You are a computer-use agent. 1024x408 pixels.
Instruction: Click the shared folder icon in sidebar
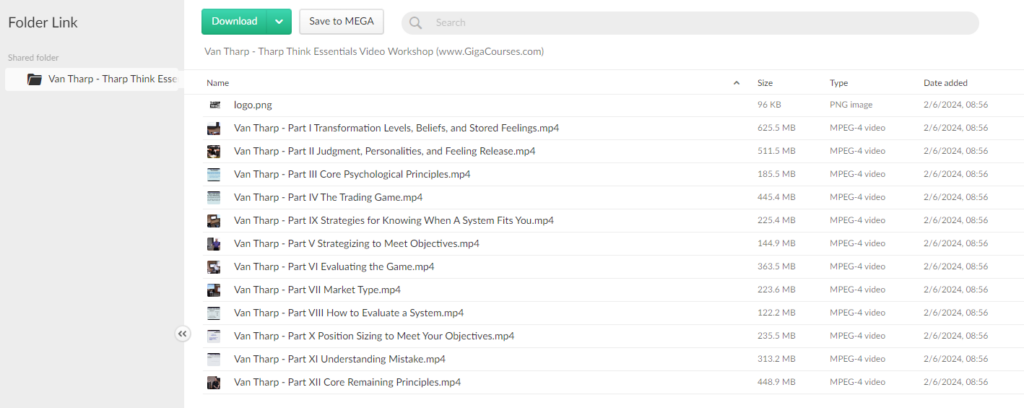[35, 79]
